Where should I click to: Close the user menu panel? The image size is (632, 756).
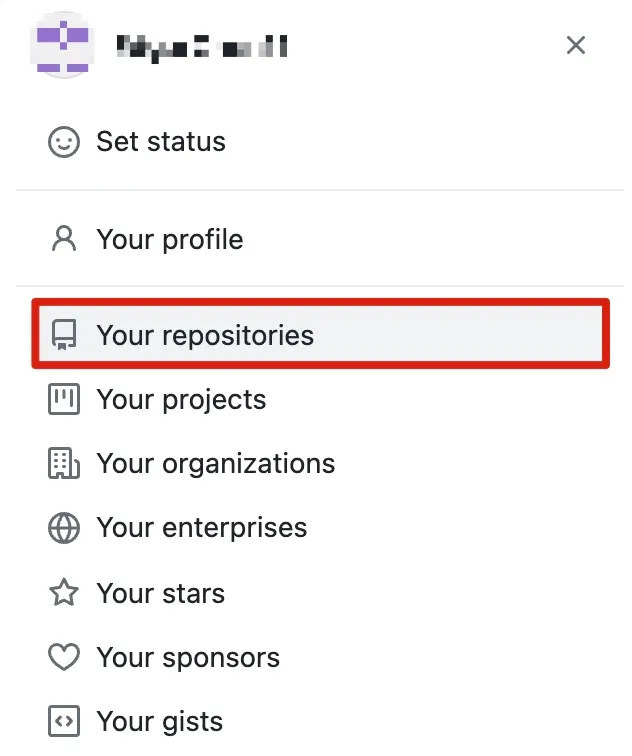coord(576,45)
